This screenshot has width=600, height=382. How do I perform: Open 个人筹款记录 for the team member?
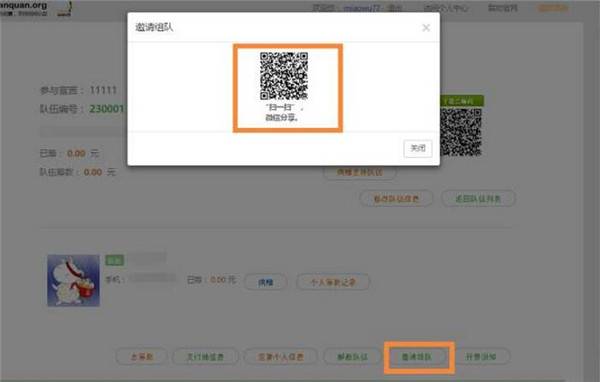point(333,282)
